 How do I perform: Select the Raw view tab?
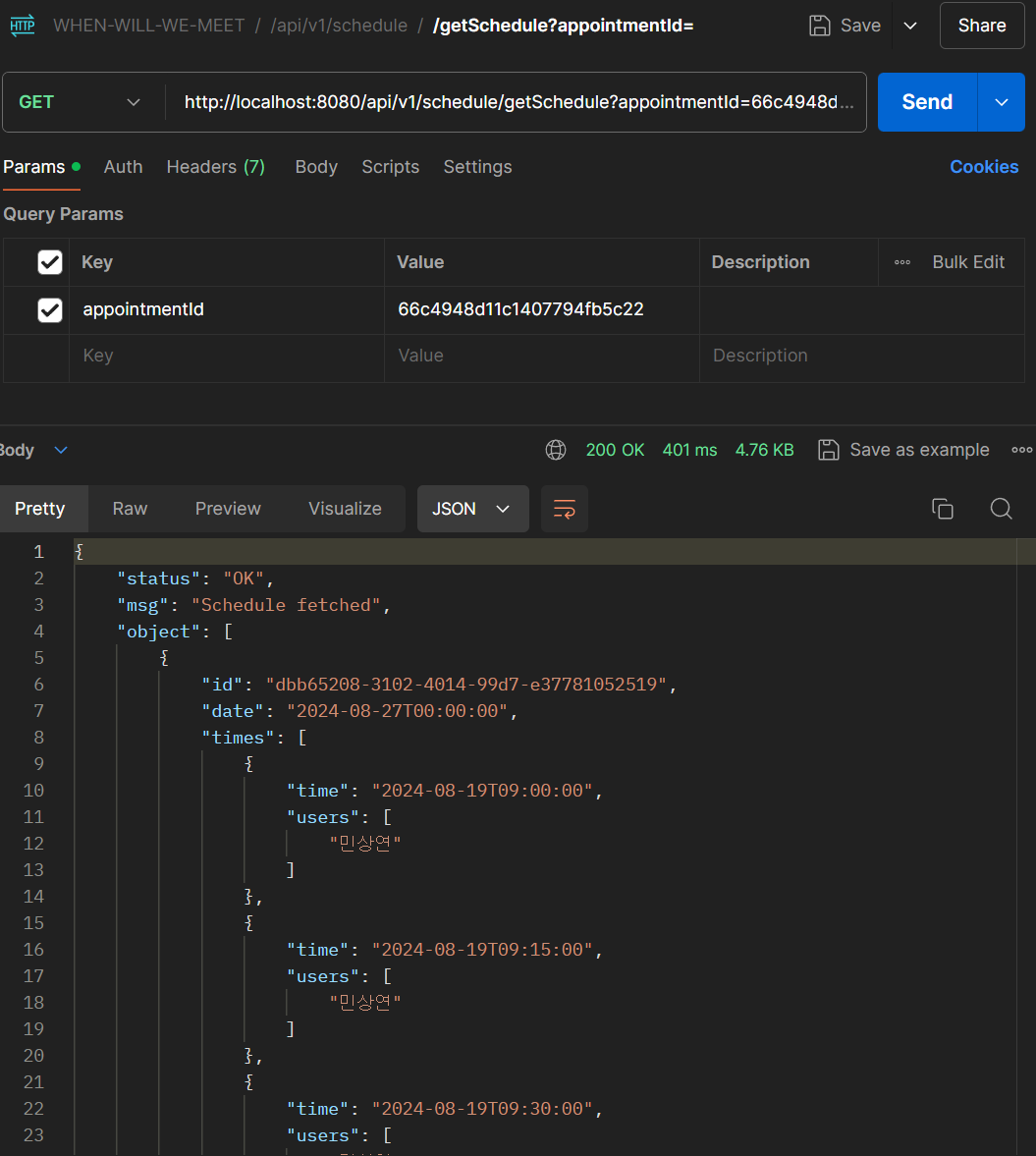[x=130, y=509]
